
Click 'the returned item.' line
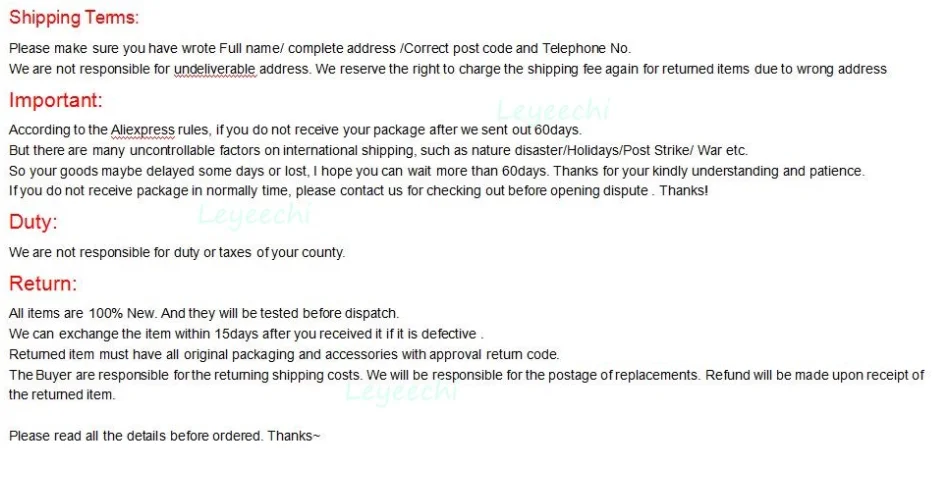click(x=62, y=395)
